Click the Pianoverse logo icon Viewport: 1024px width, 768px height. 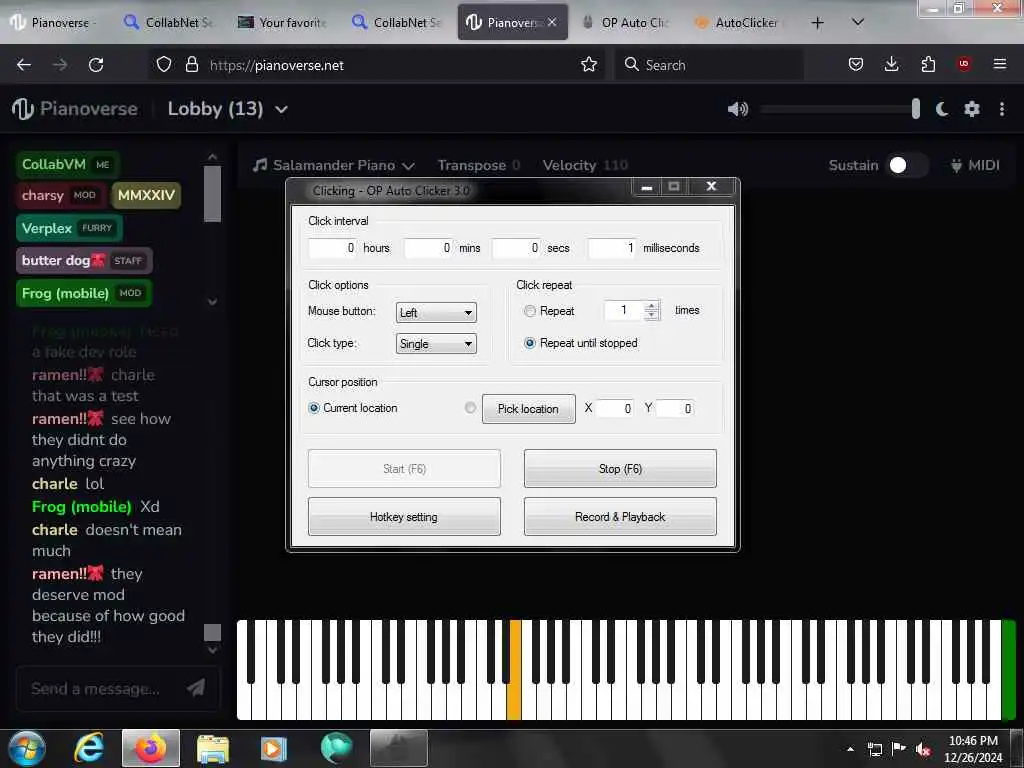22,108
